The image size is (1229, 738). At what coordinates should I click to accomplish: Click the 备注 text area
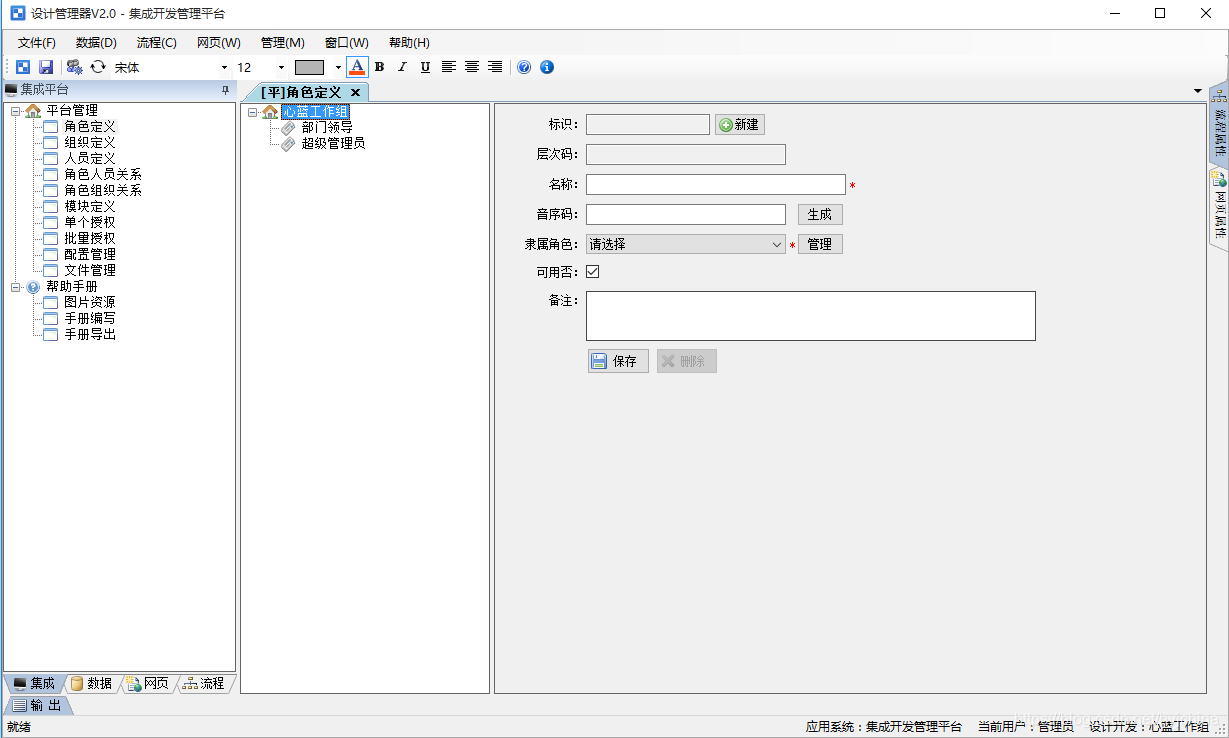coord(811,316)
